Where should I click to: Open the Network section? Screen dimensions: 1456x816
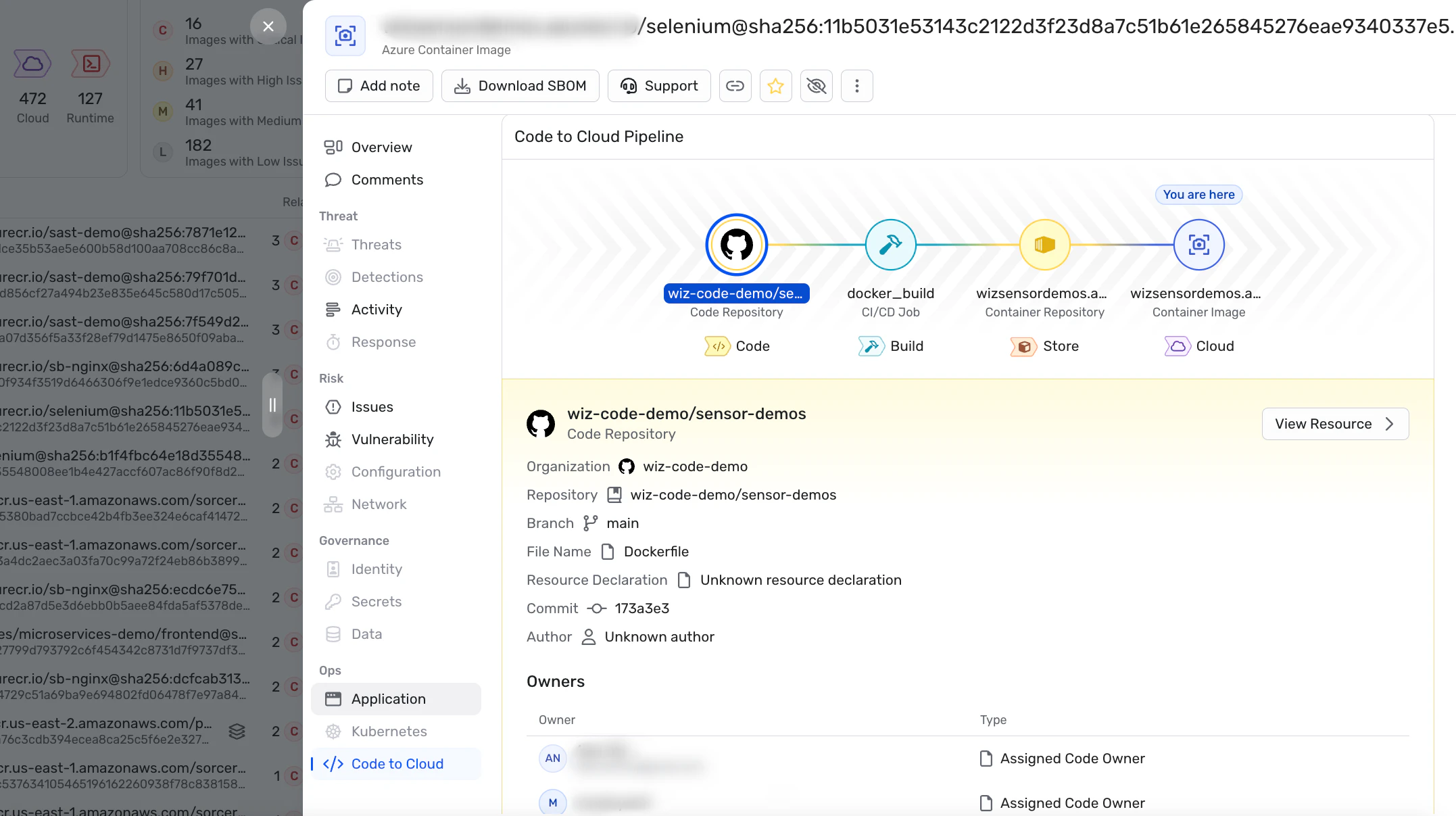coord(396,504)
